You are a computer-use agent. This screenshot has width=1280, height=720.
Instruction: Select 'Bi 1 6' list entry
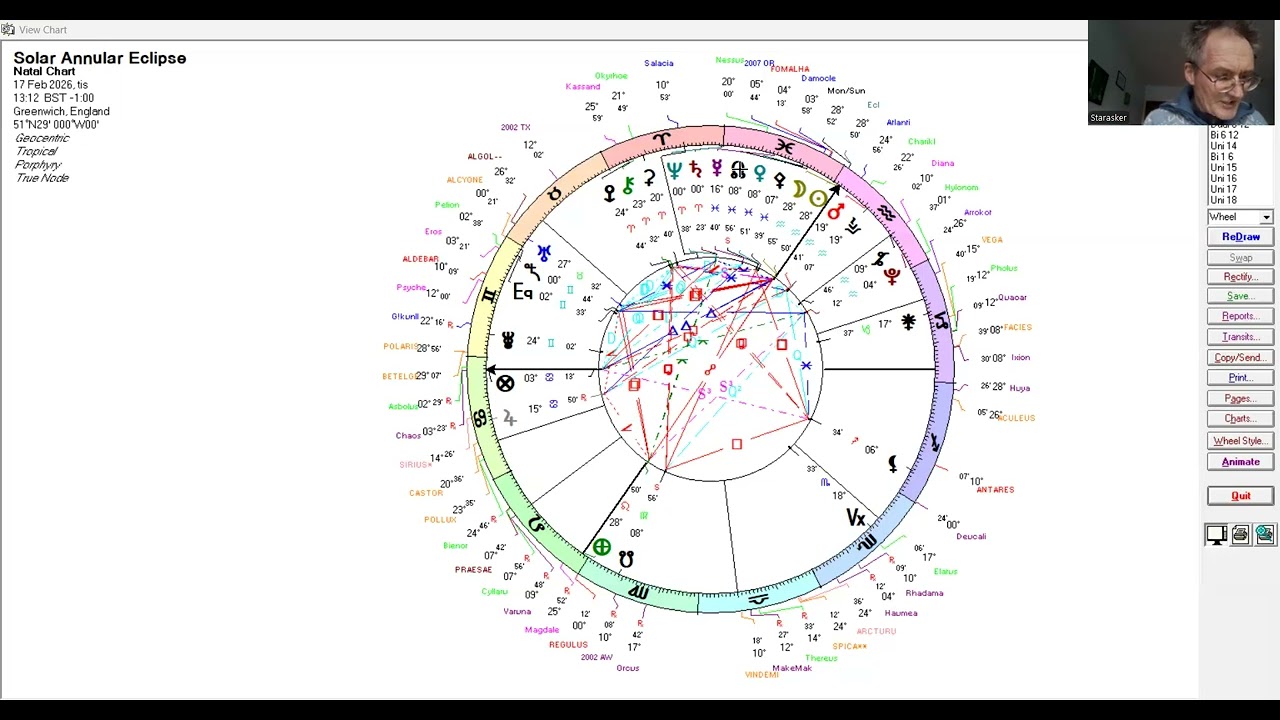pyautogui.click(x=1221, y=157)
